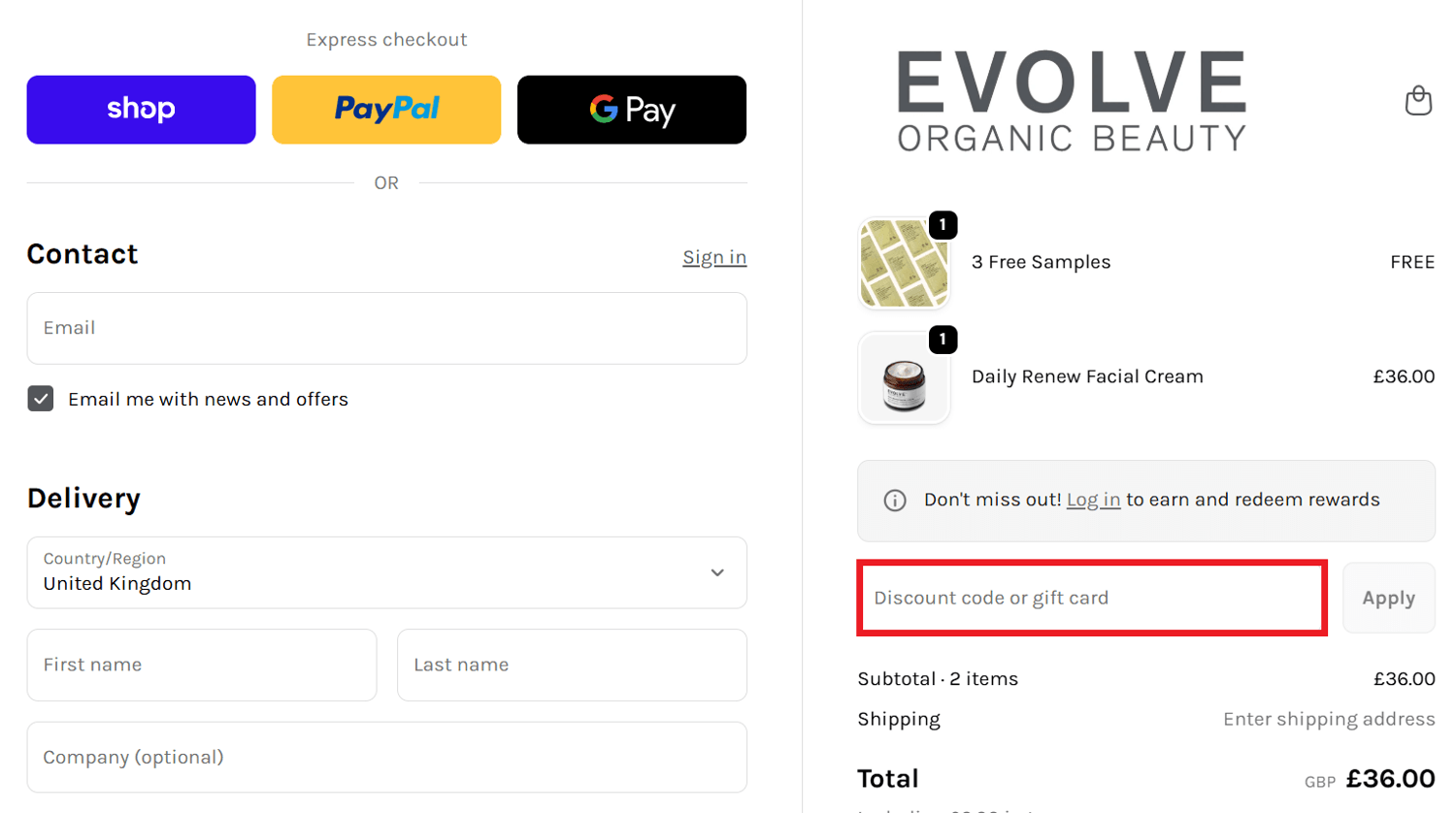Uncheck the email news and offers checkbox
Image resolution: width=1456 pixels, height=813 pixels.
pyautogui.click(x=40, y=398)
